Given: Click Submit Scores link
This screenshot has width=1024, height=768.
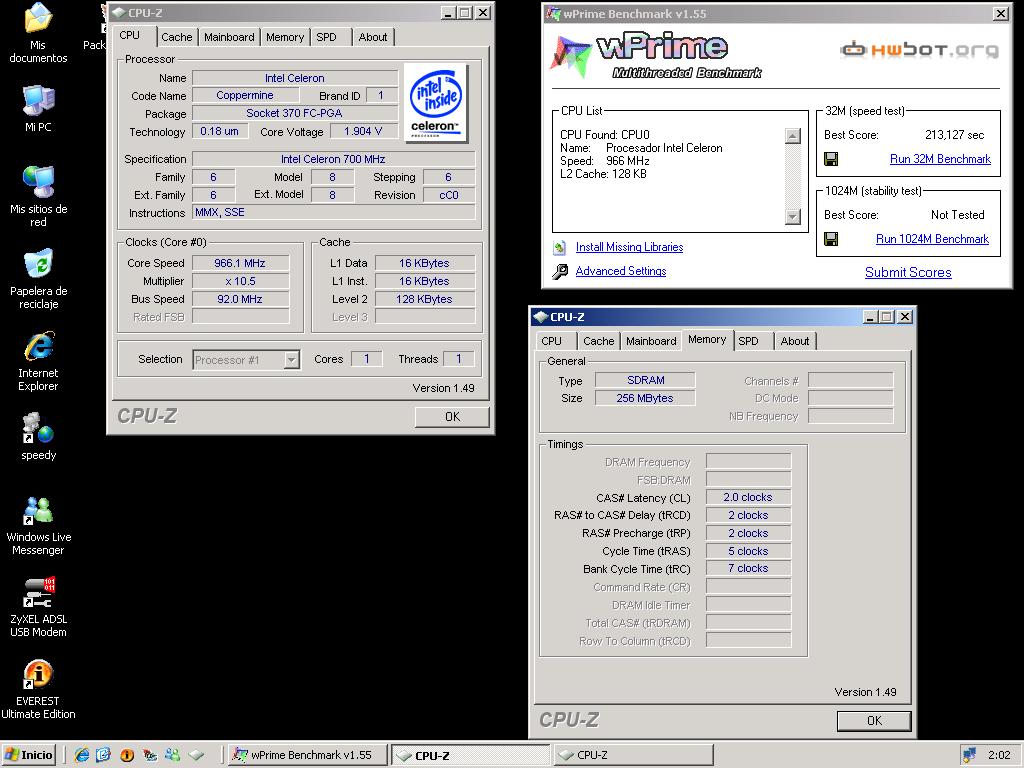Looking at the screenshot, I should [908, 272].
